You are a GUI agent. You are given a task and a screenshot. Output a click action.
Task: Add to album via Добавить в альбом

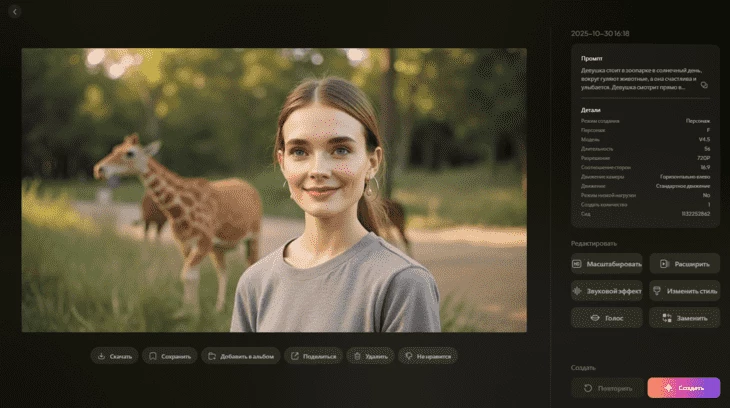(x=240, y=356)
